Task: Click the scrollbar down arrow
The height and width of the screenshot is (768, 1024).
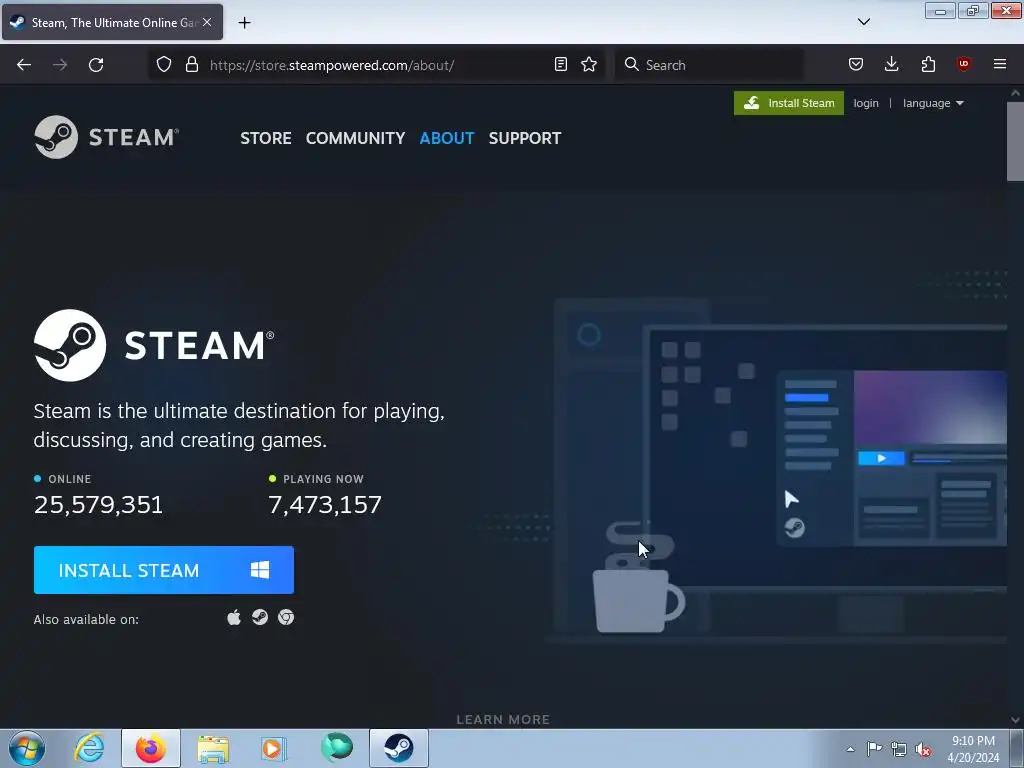Action: [1015, 720]
